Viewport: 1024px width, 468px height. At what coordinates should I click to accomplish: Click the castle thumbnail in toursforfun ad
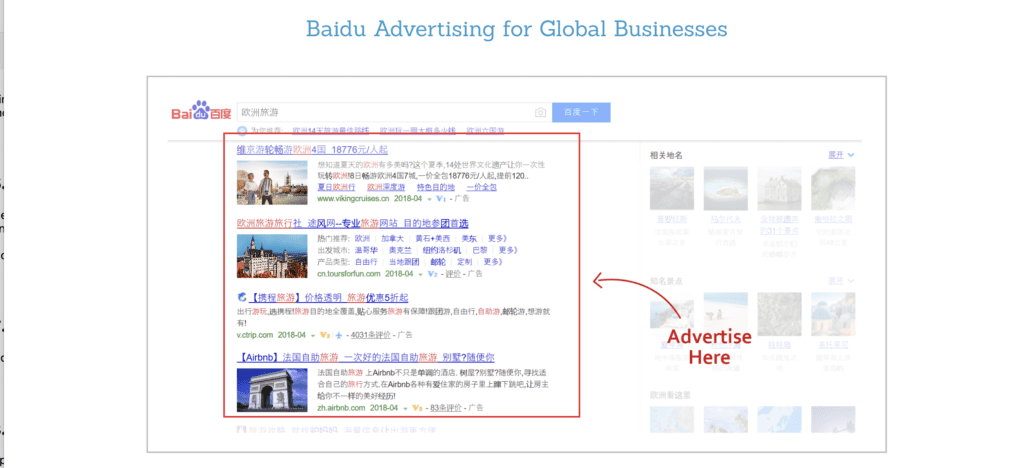pyautogui.click(x=272, y=257)
